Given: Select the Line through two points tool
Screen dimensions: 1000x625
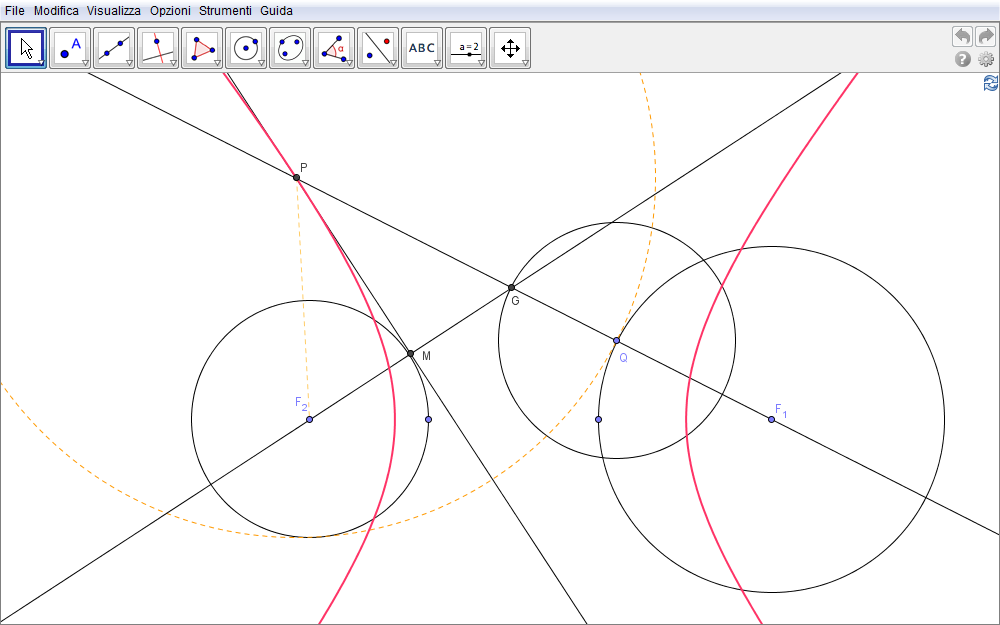Looking at the screenshot, I should (x=114, y=47).
